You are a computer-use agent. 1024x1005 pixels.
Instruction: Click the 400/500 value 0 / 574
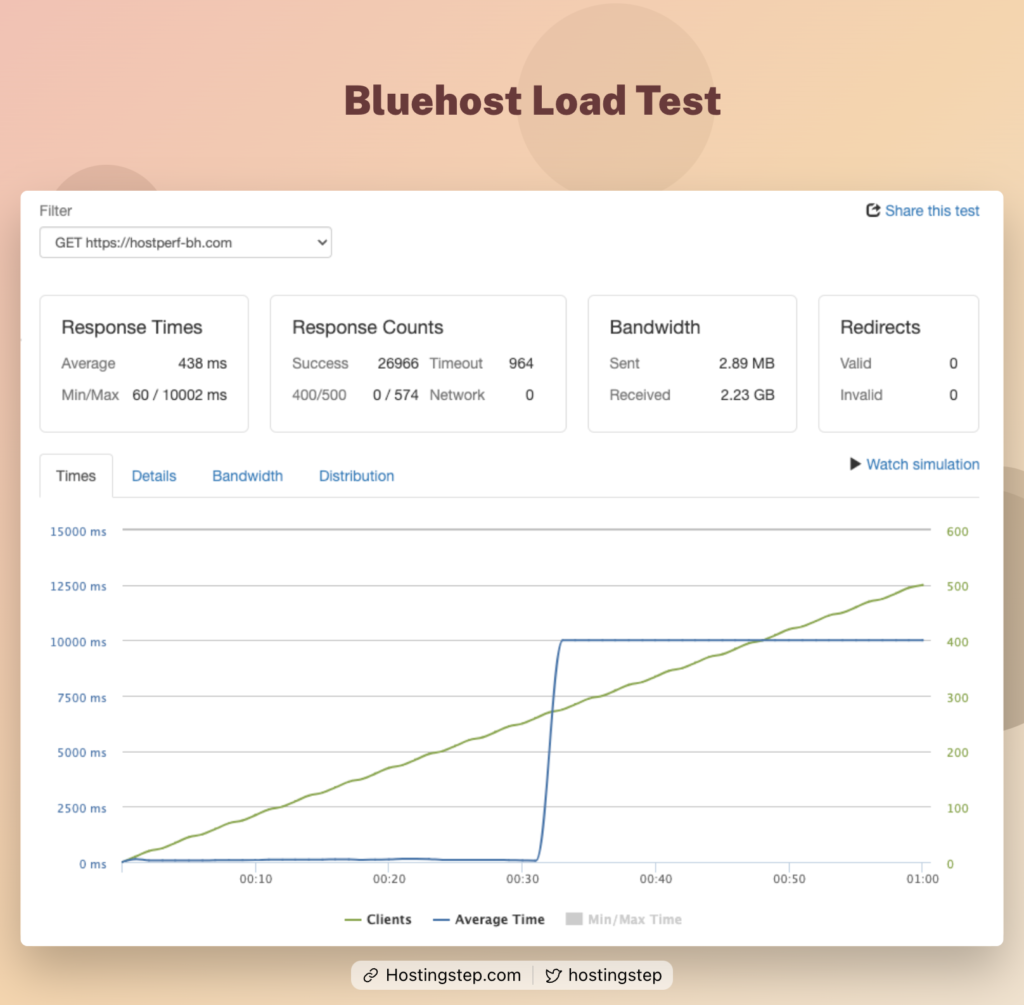click(x=396, y=395)
